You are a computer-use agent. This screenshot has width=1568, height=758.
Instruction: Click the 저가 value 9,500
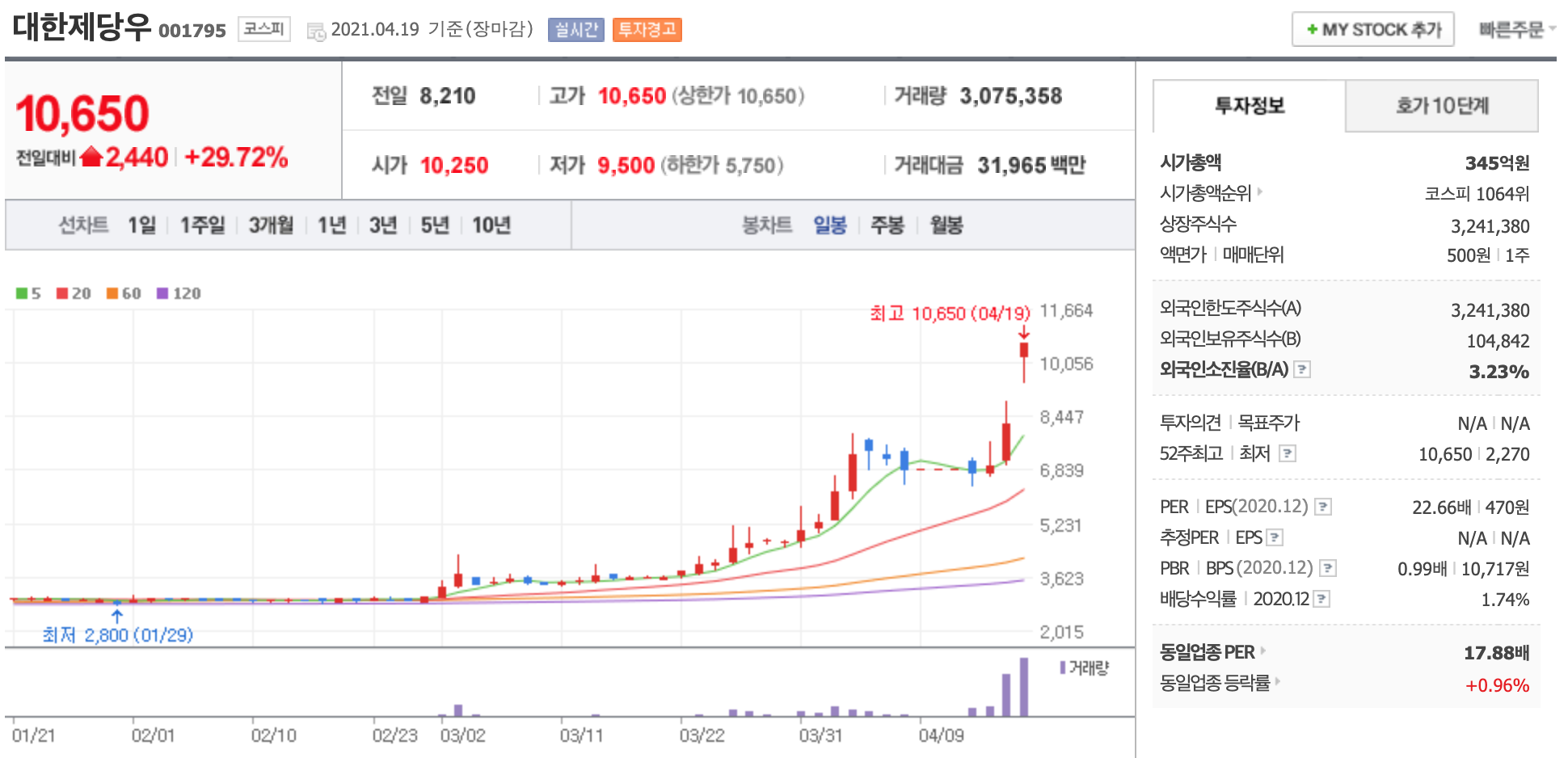(x=626, y=166)
